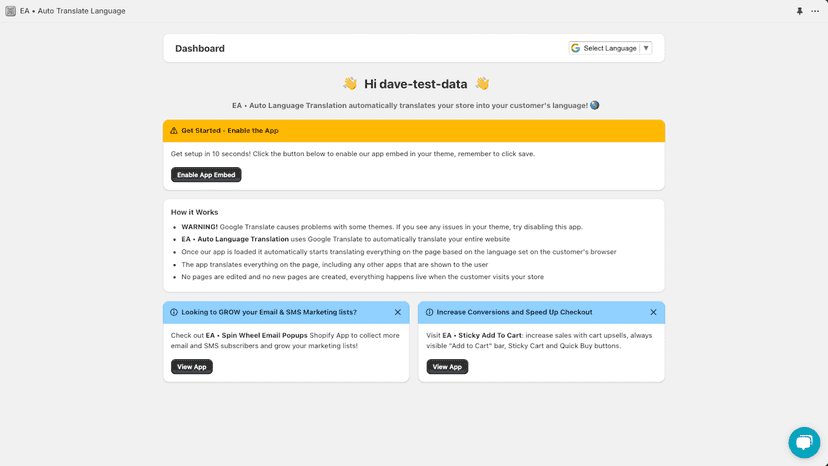This screenshot has width=828, height=466.
Task: Open the live chat bubble
Action: click(x=804, y=442)
